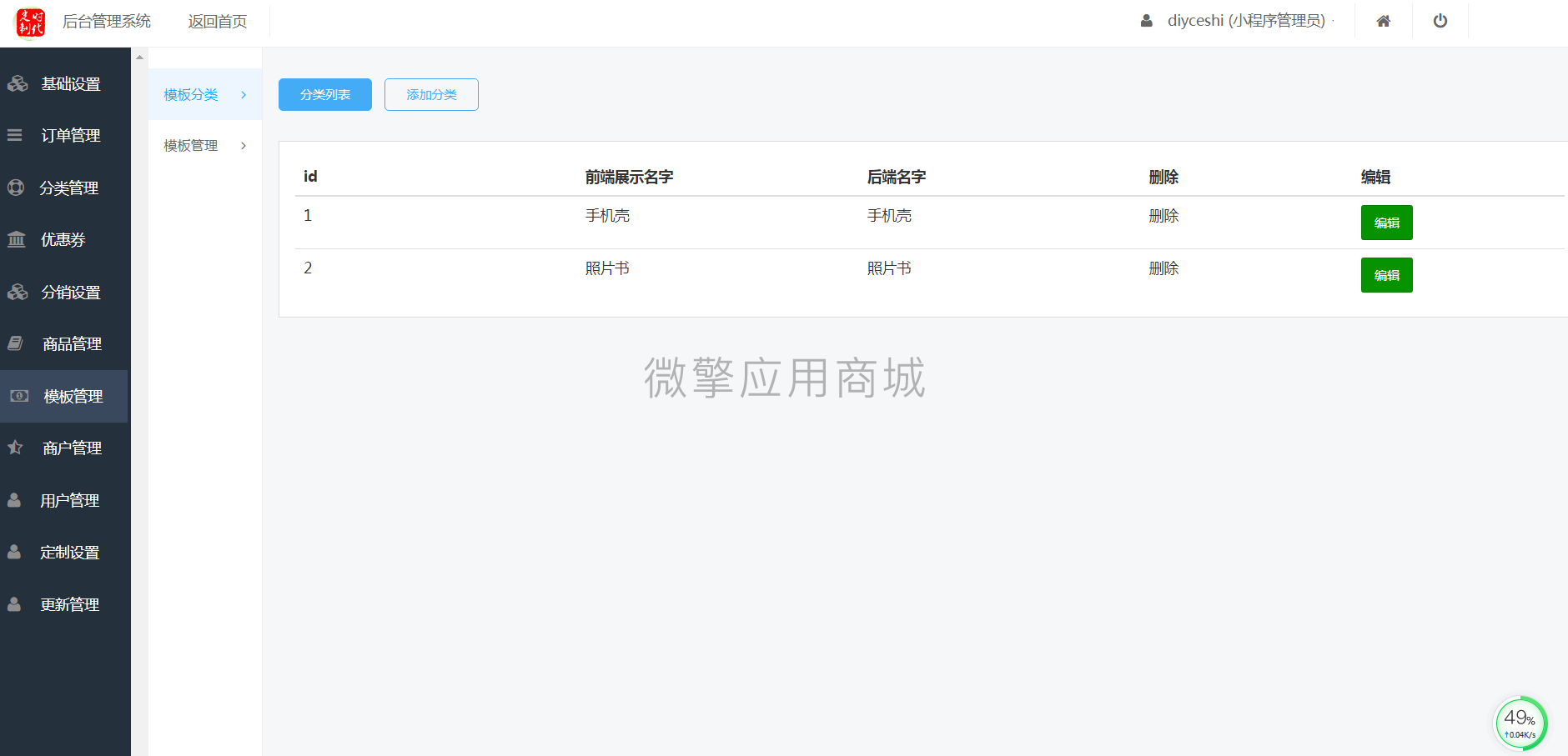Click 删除 link in 照片书 row
1568x756 pixels.
coord(1163,268)
